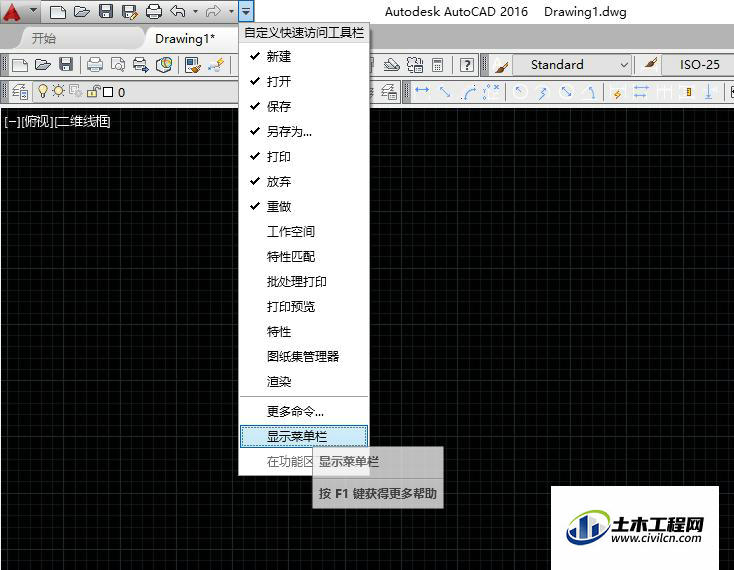Image resolution: width=734 pixels, height=570 pixels.
Task: Click the Redo arrow icon
Action: tap(213, 11)
